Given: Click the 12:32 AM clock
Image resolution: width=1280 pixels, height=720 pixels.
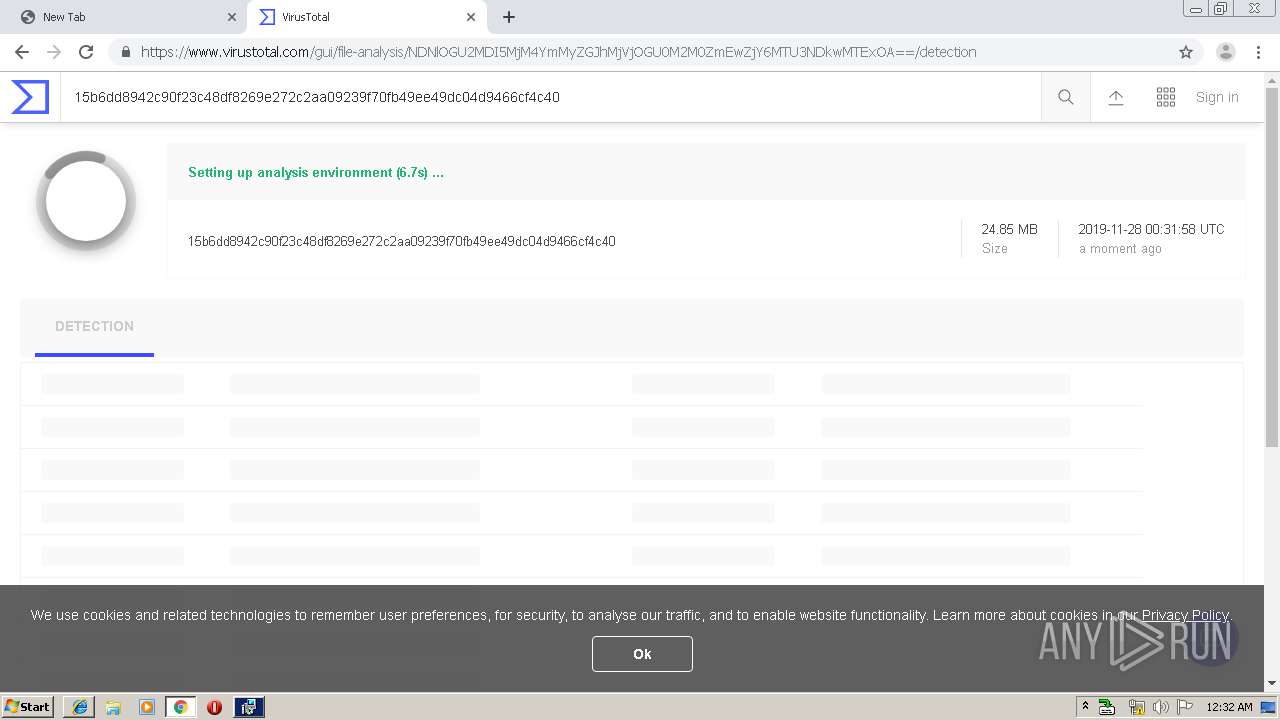Looking at the screenshot, I should click(1229, 707).
